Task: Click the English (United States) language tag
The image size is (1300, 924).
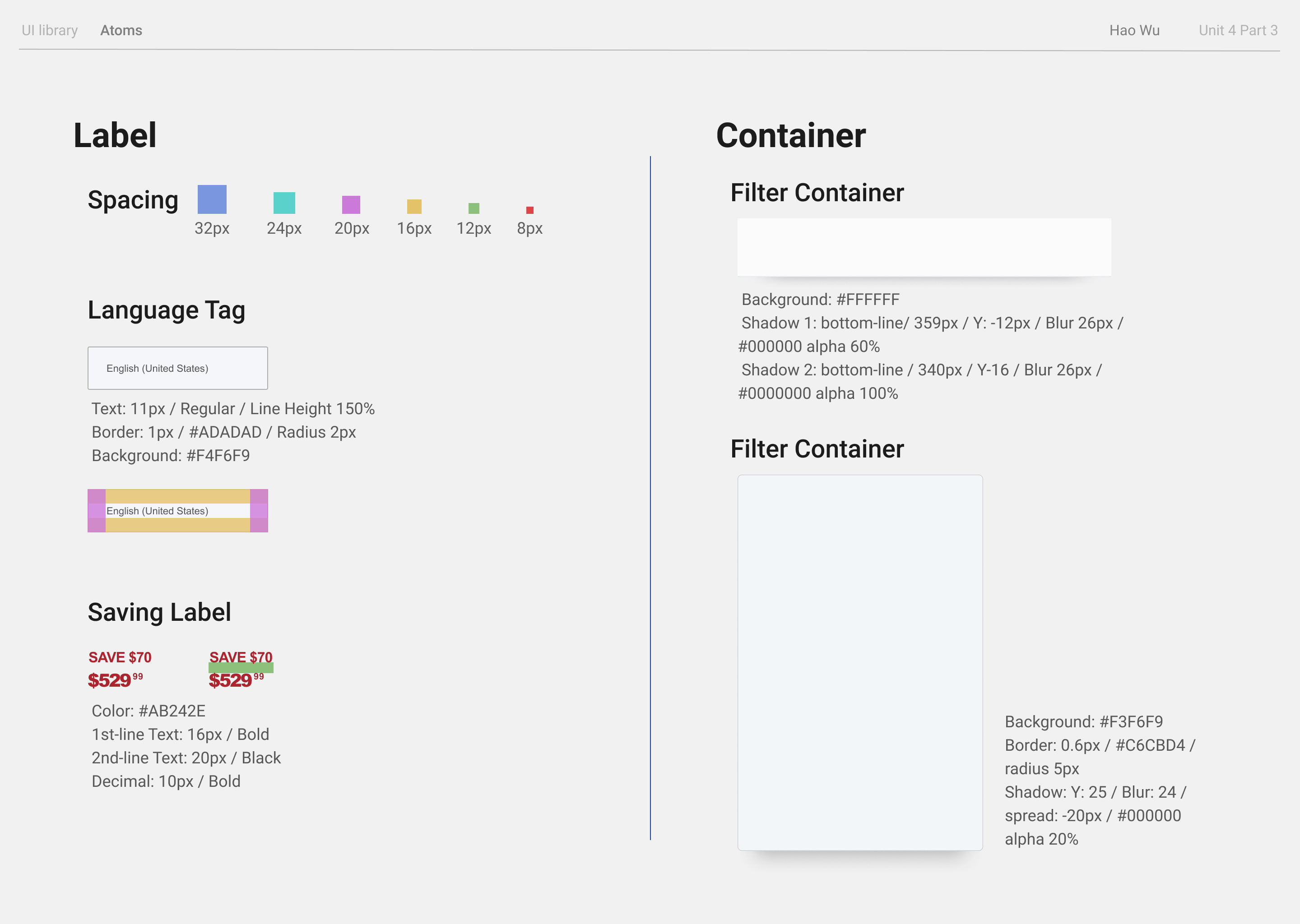Action: pos(177,368)
